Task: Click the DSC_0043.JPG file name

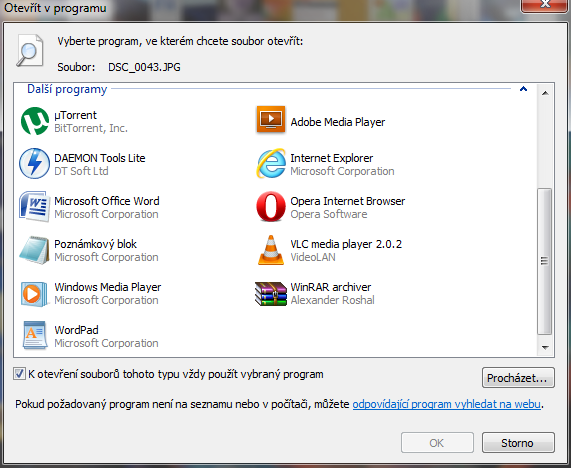Action: click(x=144, y=67)
